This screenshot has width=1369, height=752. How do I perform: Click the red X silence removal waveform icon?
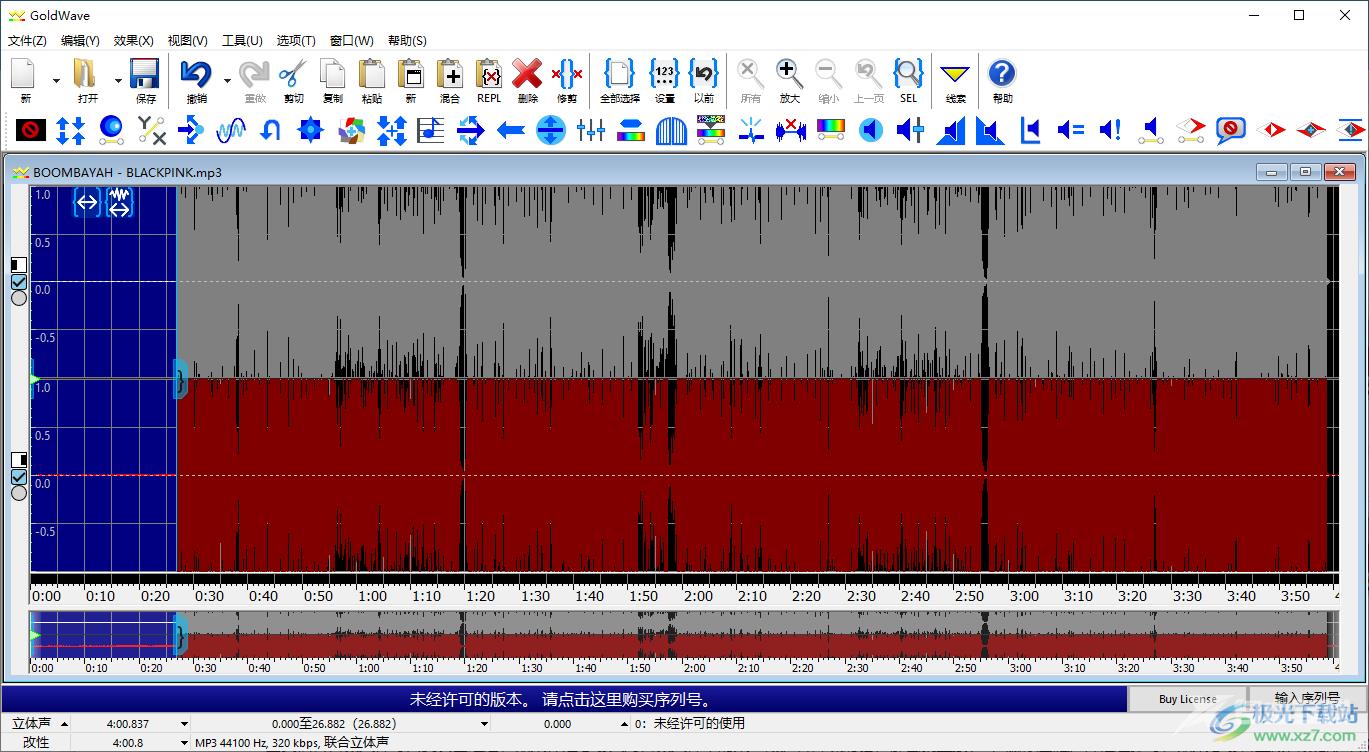tap(791, 129)
